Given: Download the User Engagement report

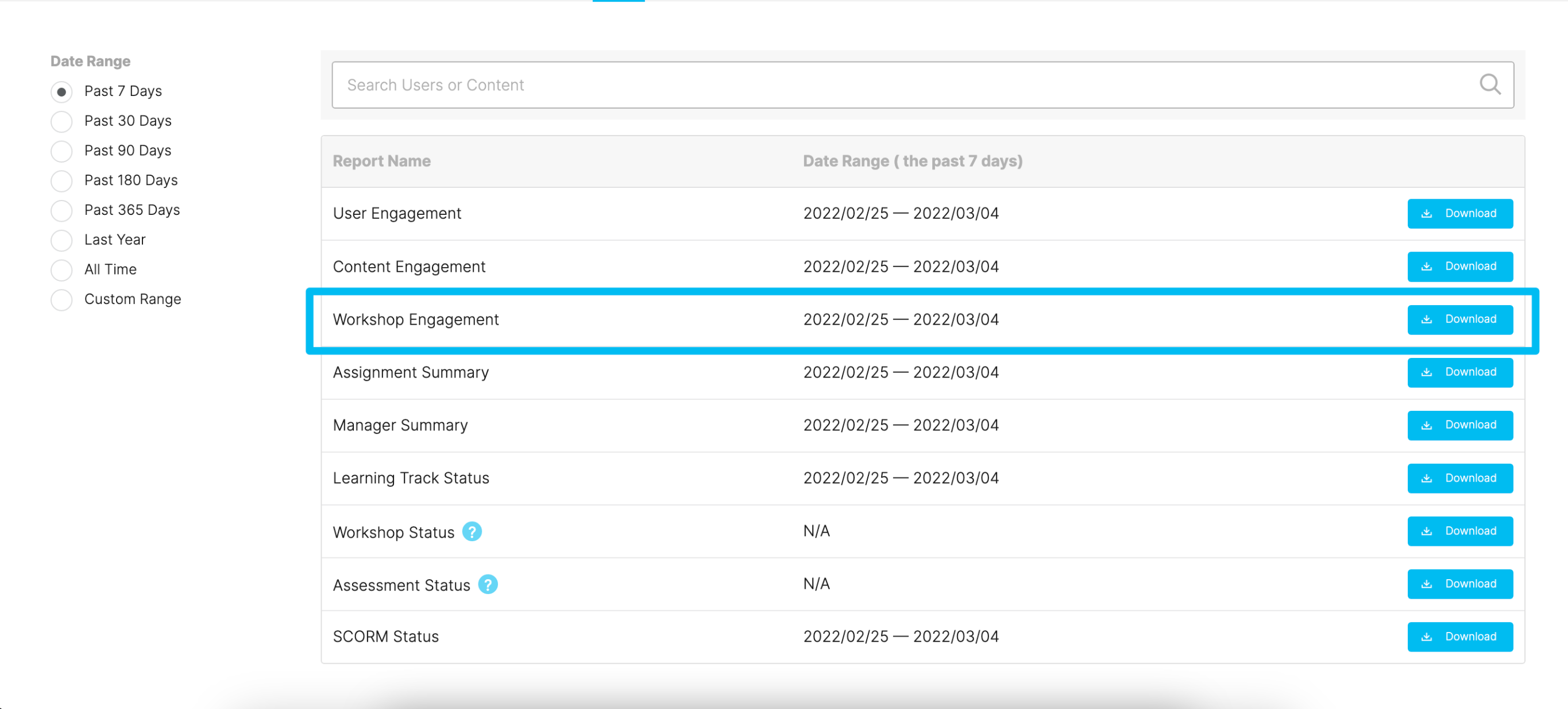Looking at the screenshot, I should pyautogui.click(x=1459, y=213).
